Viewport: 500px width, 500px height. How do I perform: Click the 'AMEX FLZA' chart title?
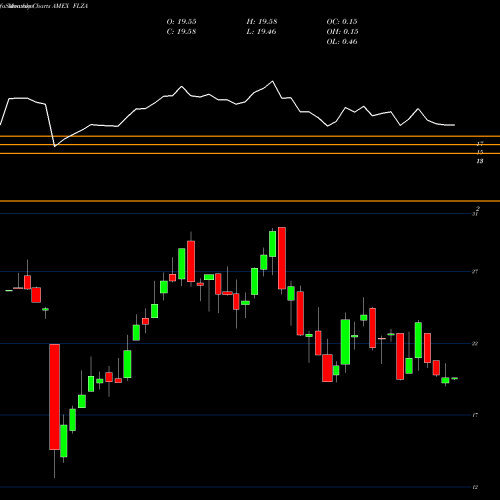[70, 6]
